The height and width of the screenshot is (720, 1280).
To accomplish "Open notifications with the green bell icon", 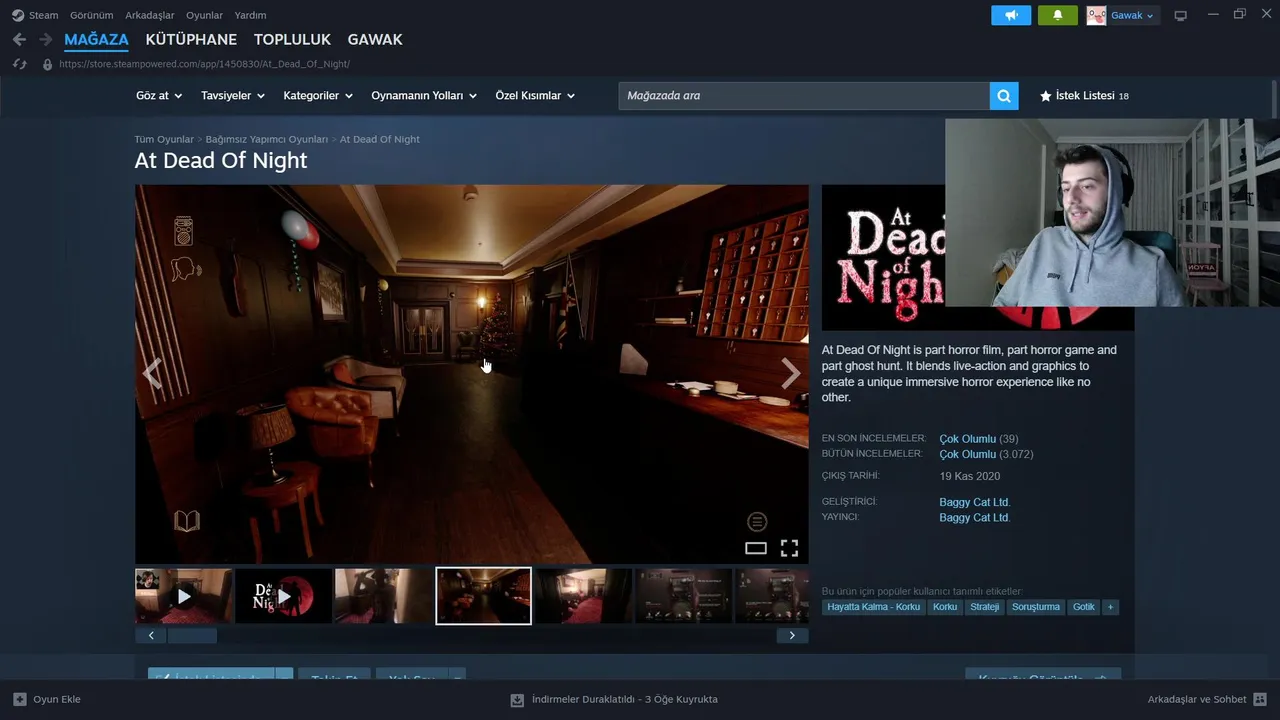I will (x=1058, y=15).
